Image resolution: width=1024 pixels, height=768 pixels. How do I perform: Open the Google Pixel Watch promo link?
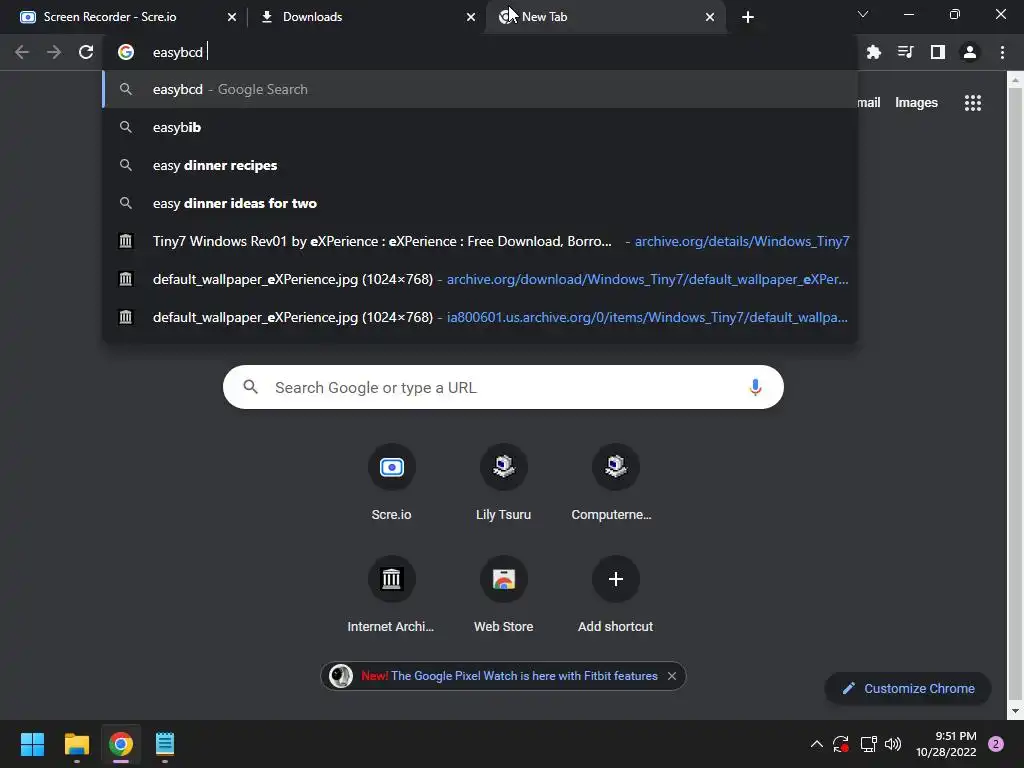click(x=509, y=676)
